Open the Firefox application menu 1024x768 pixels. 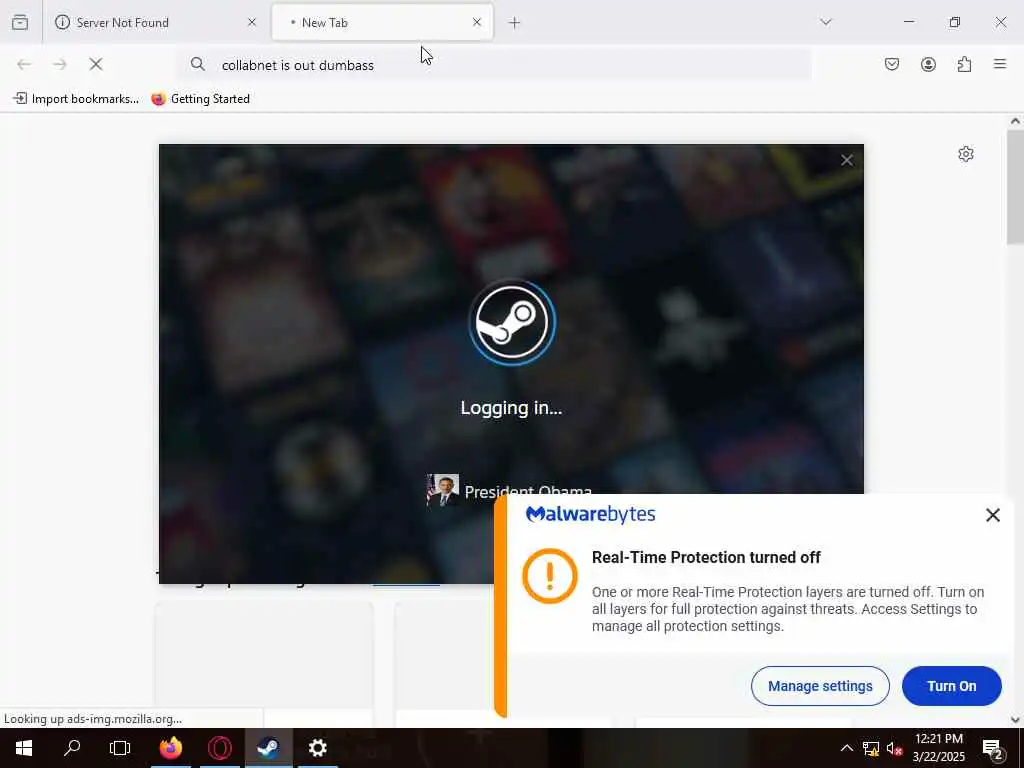point(1000,64)
